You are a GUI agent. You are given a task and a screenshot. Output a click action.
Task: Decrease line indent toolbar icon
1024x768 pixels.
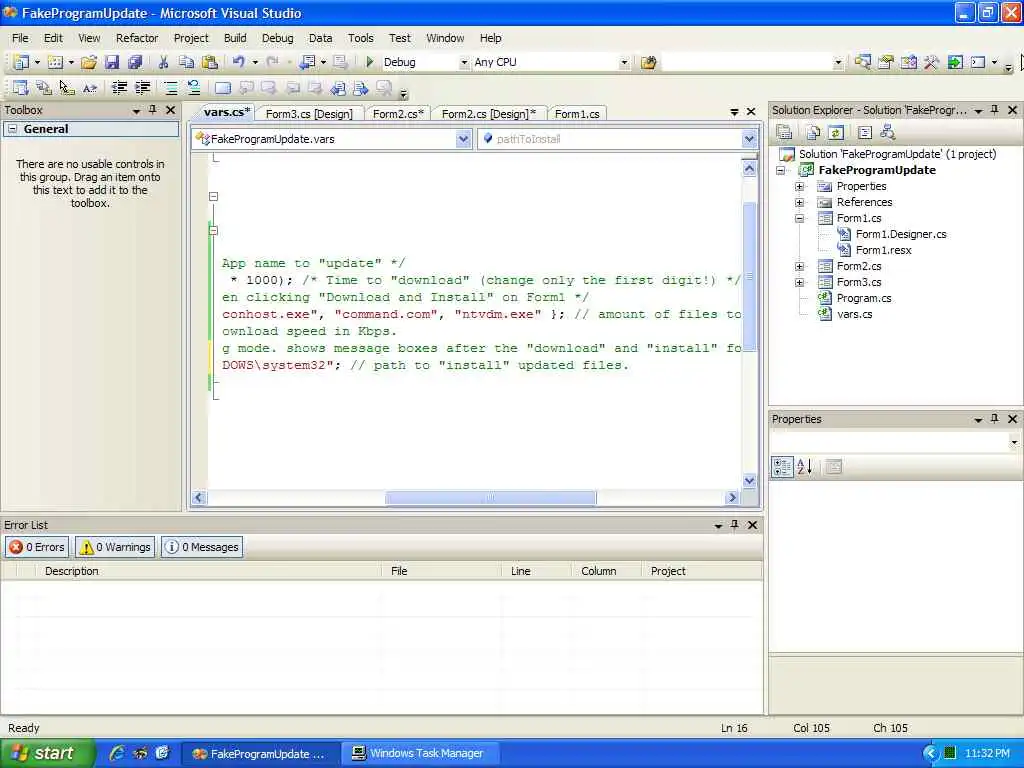120,88
